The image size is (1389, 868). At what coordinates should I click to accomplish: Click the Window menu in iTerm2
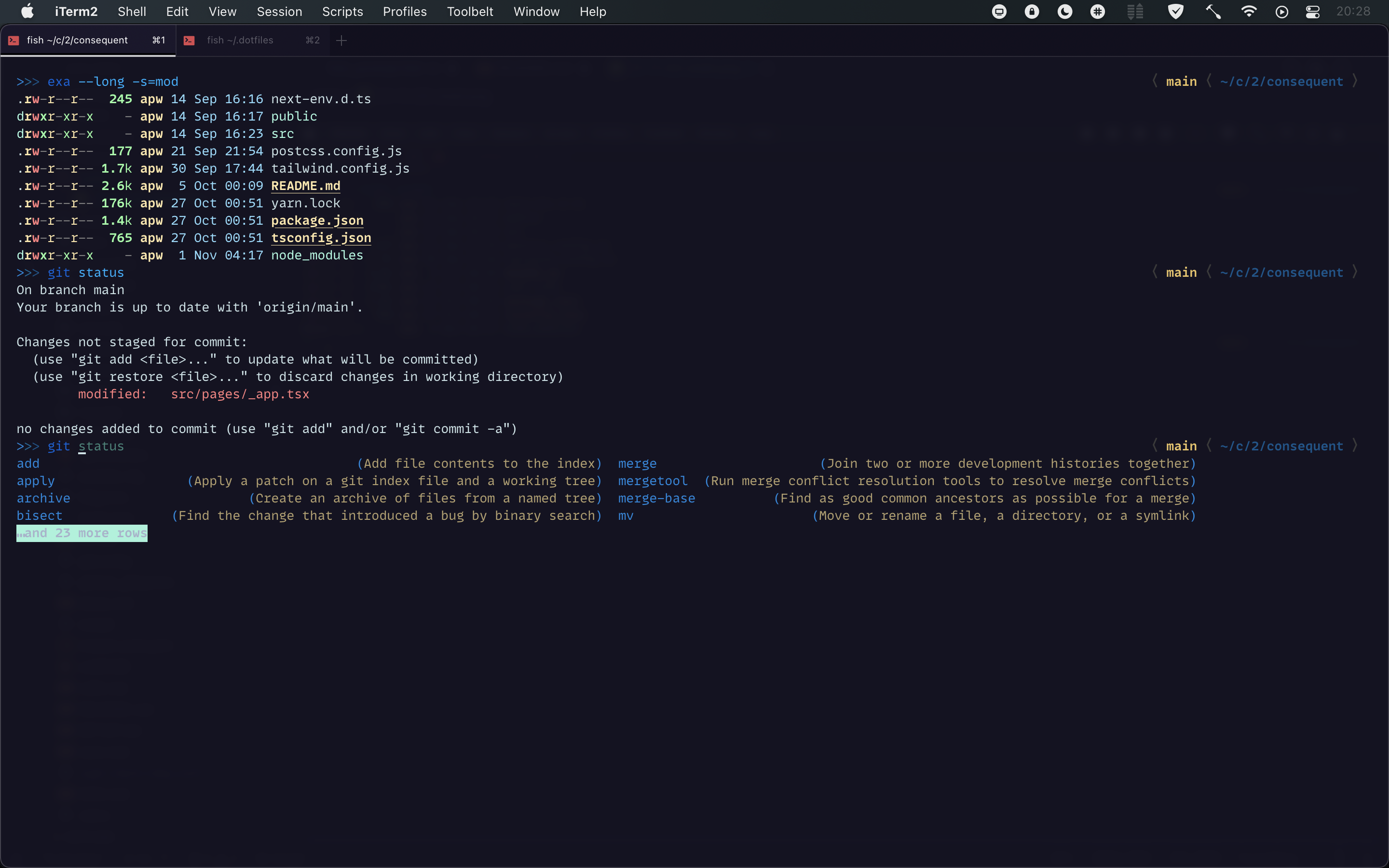(x=536, y=11)
